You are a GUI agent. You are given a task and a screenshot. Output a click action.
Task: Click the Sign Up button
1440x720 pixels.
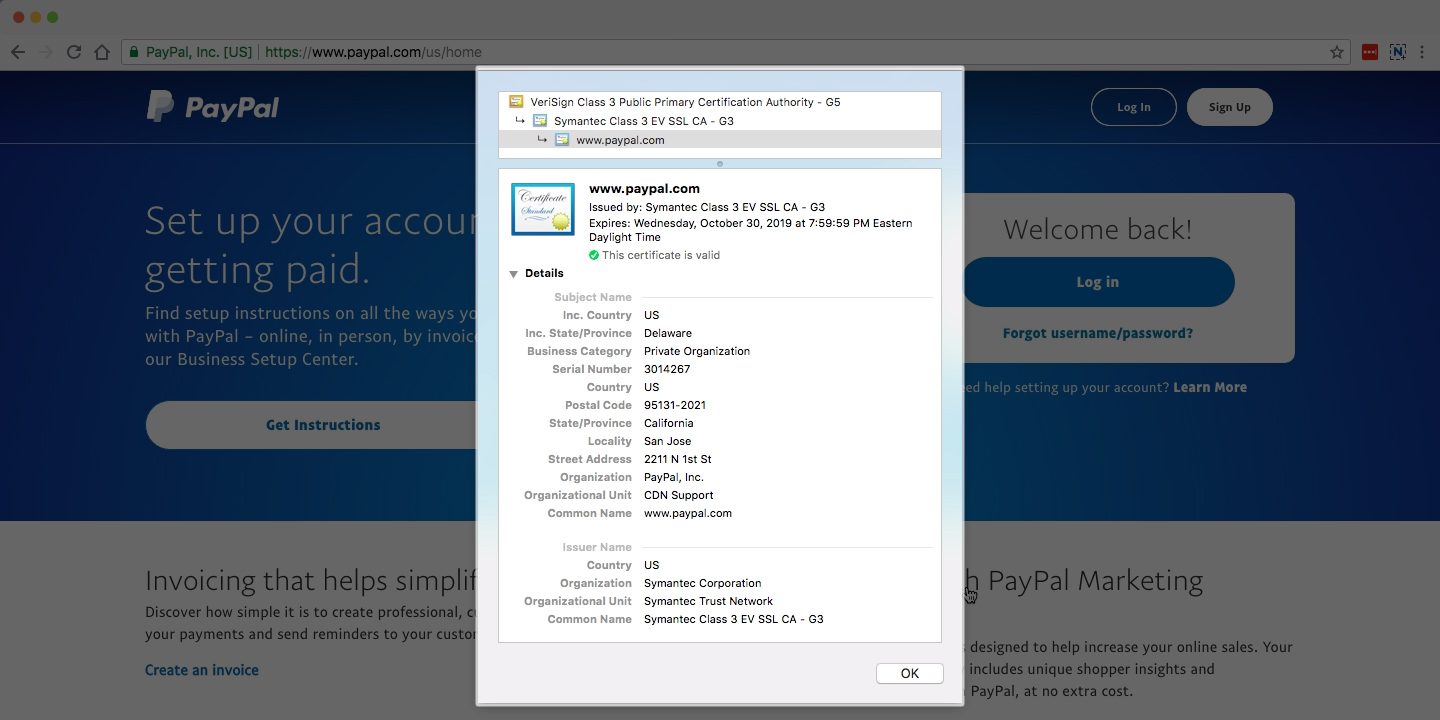(1229, 107)
